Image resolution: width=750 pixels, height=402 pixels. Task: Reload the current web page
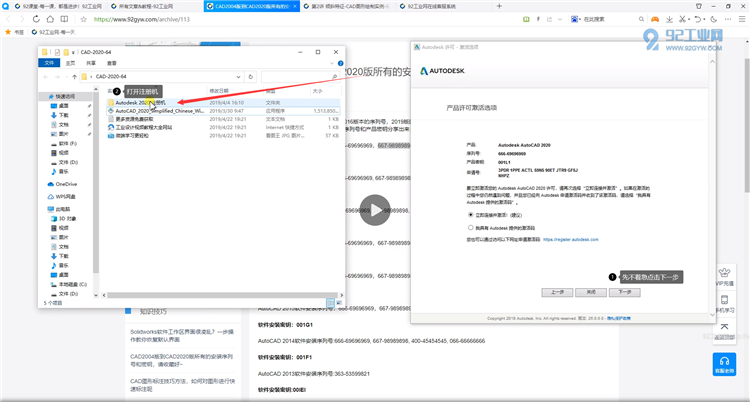(x=36, y=19)
